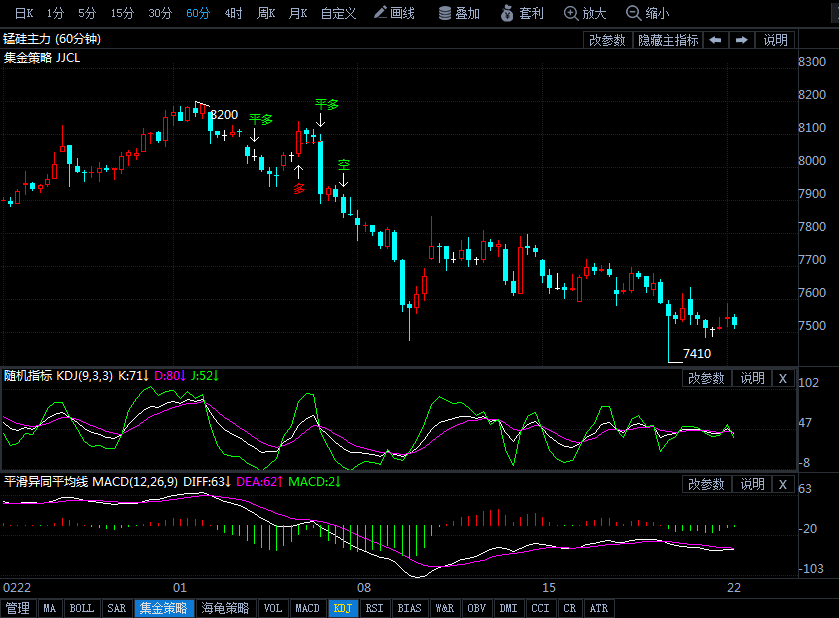
Task: Open the 叠加 overlay tool
Action: point(459,13)
